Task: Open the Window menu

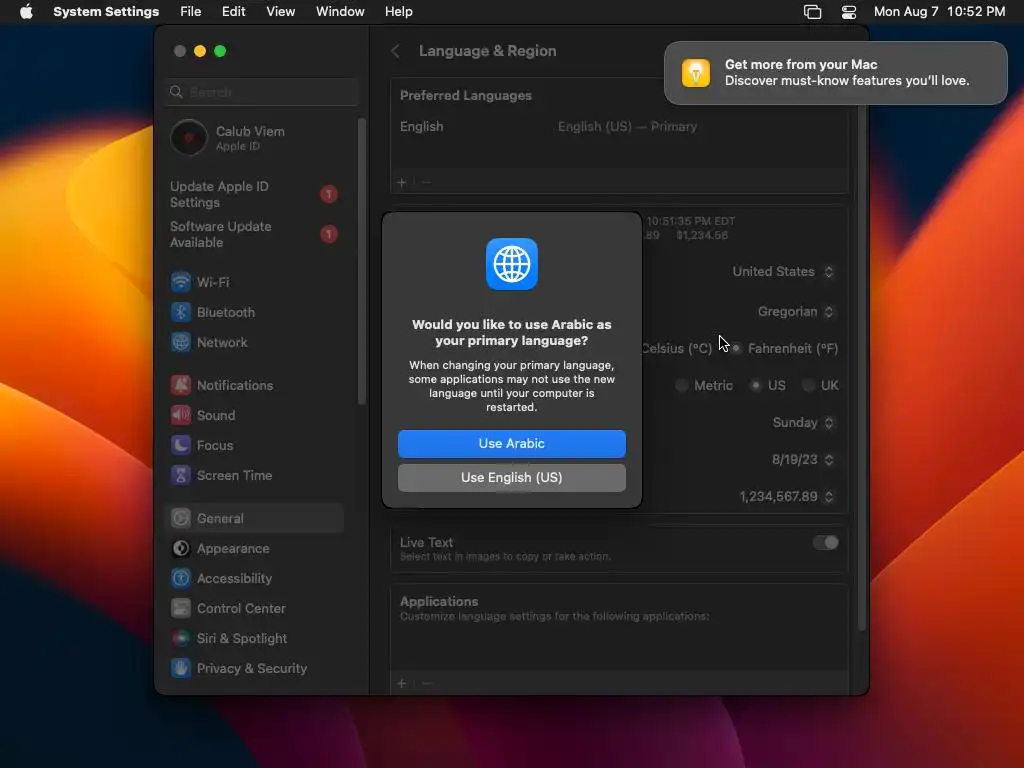Action: (340, 12)
